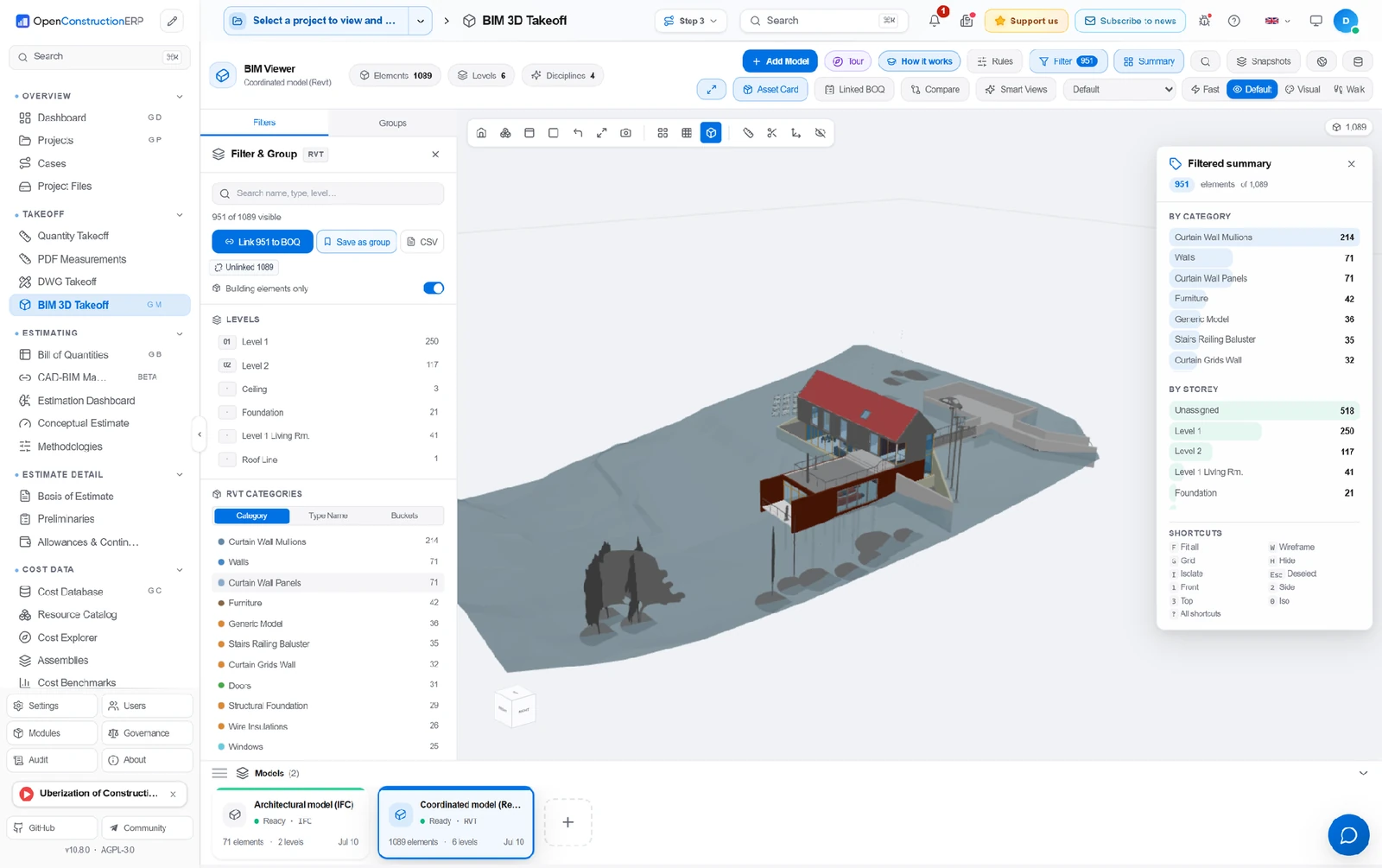
Task: Collapse the Models bottom panel chevron
Action: click(x=1363, y=773)
